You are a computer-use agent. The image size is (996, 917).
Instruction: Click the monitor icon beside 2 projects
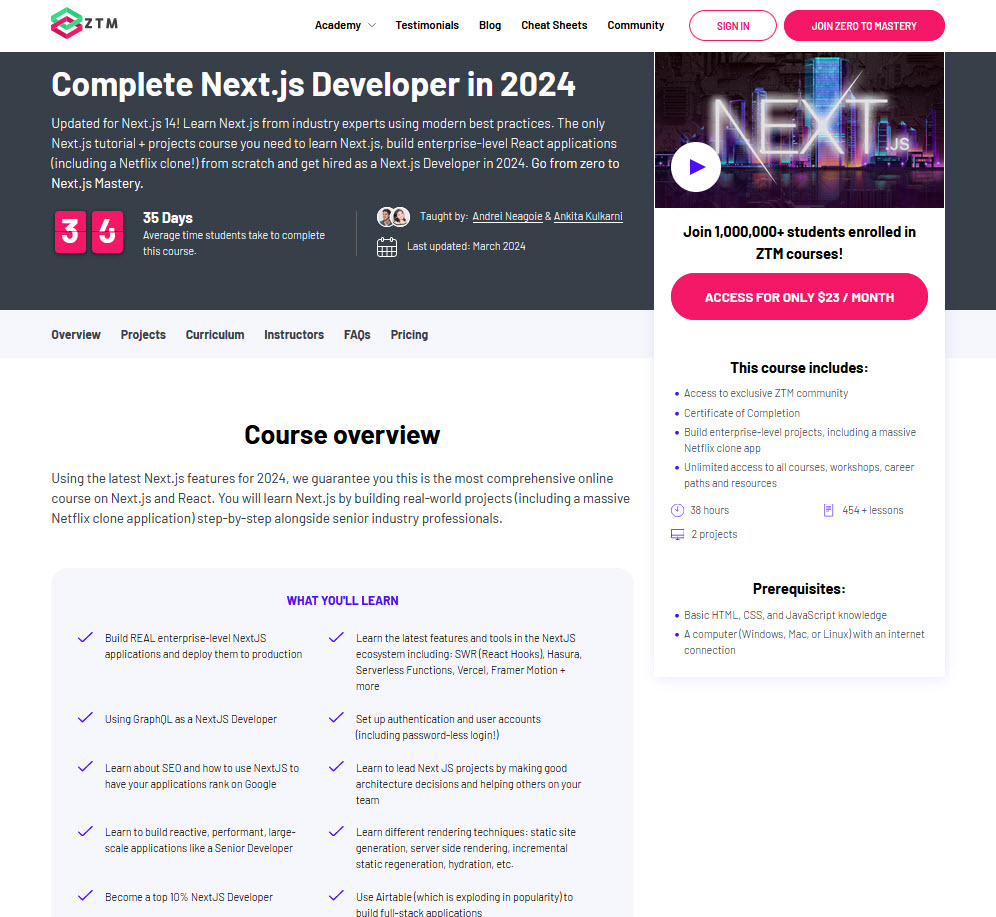(x=677, y=534)
